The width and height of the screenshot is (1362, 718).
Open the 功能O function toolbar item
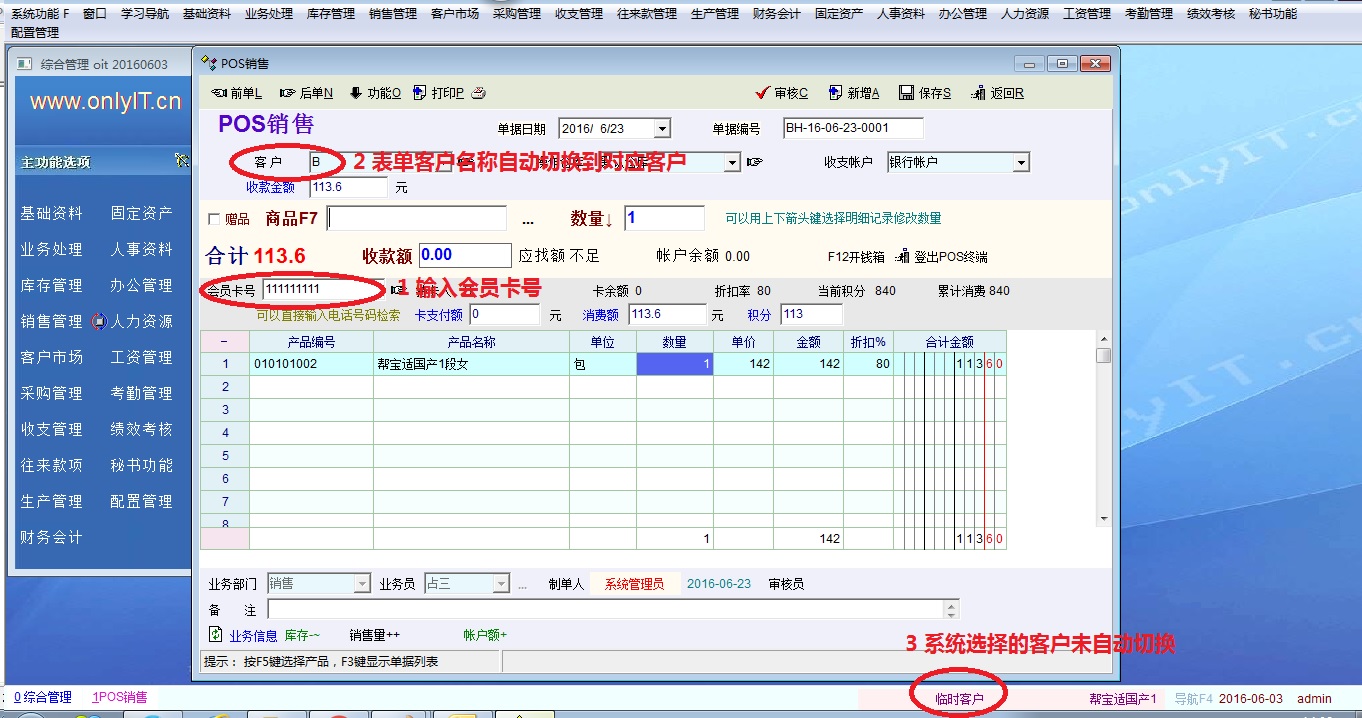click(x=355, y=94)
